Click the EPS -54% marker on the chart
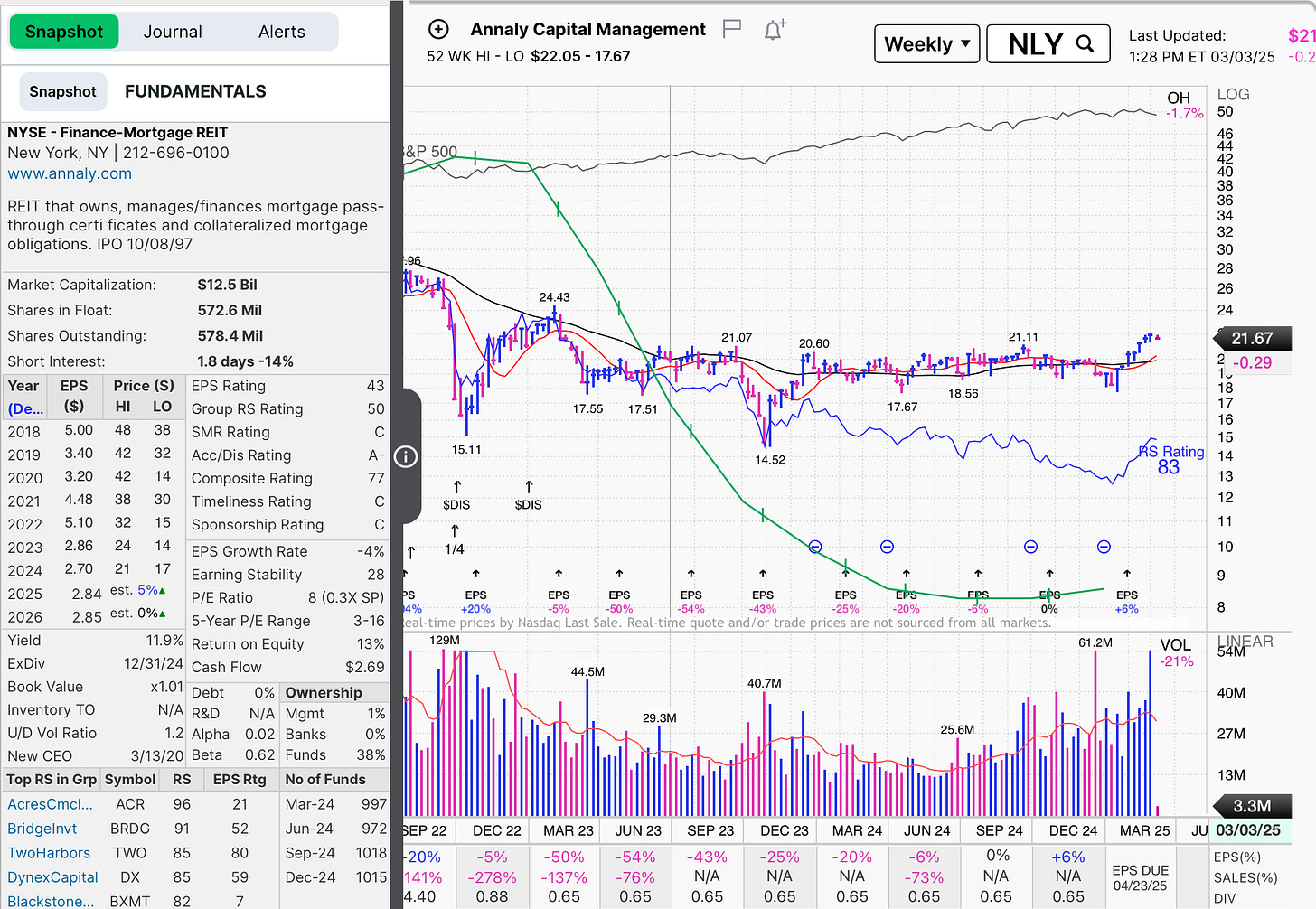 691,602
